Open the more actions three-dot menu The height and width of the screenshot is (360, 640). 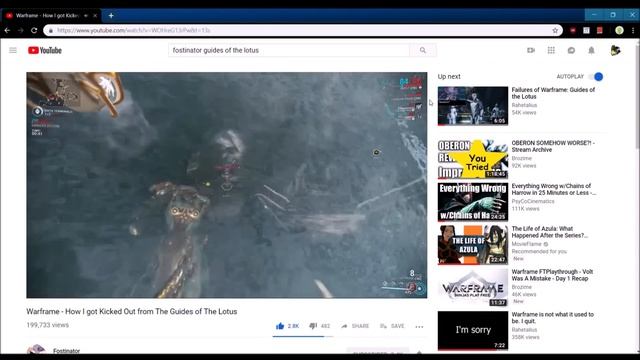(419, 327)
